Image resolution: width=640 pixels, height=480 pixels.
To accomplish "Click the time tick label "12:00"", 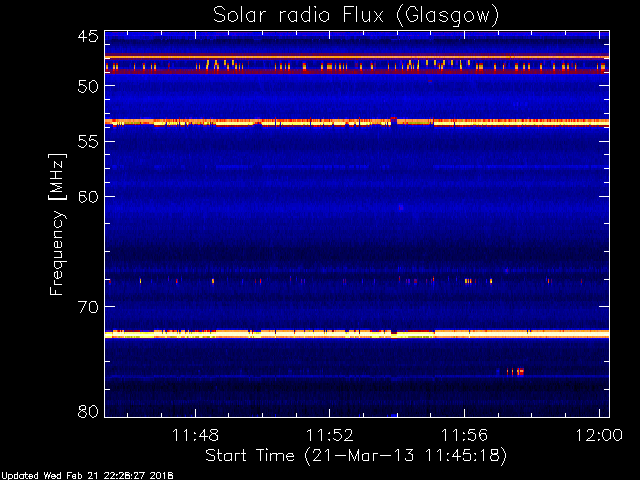I will coord(599,435).
